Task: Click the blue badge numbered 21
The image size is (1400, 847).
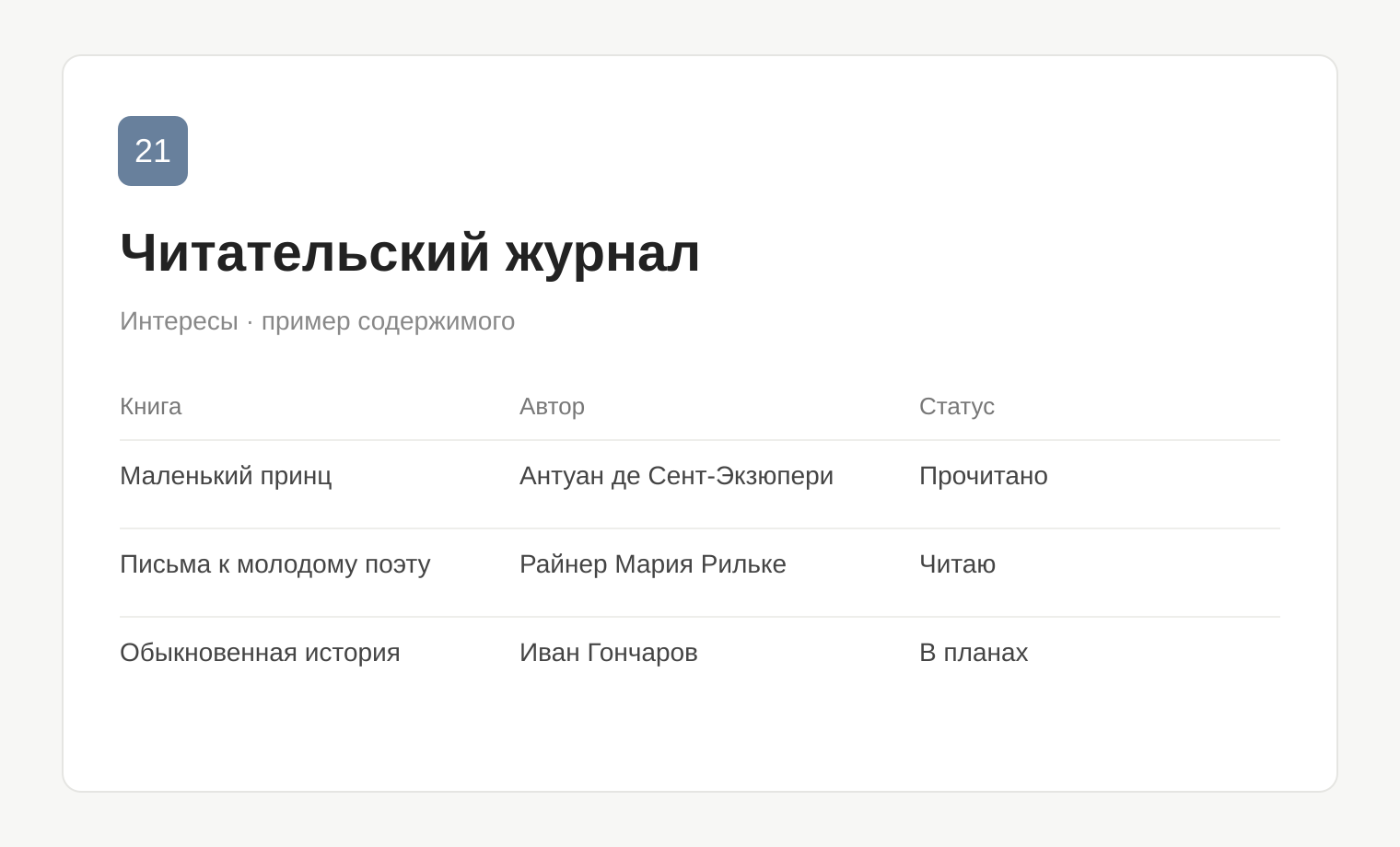Action: [x=153, y=151]
